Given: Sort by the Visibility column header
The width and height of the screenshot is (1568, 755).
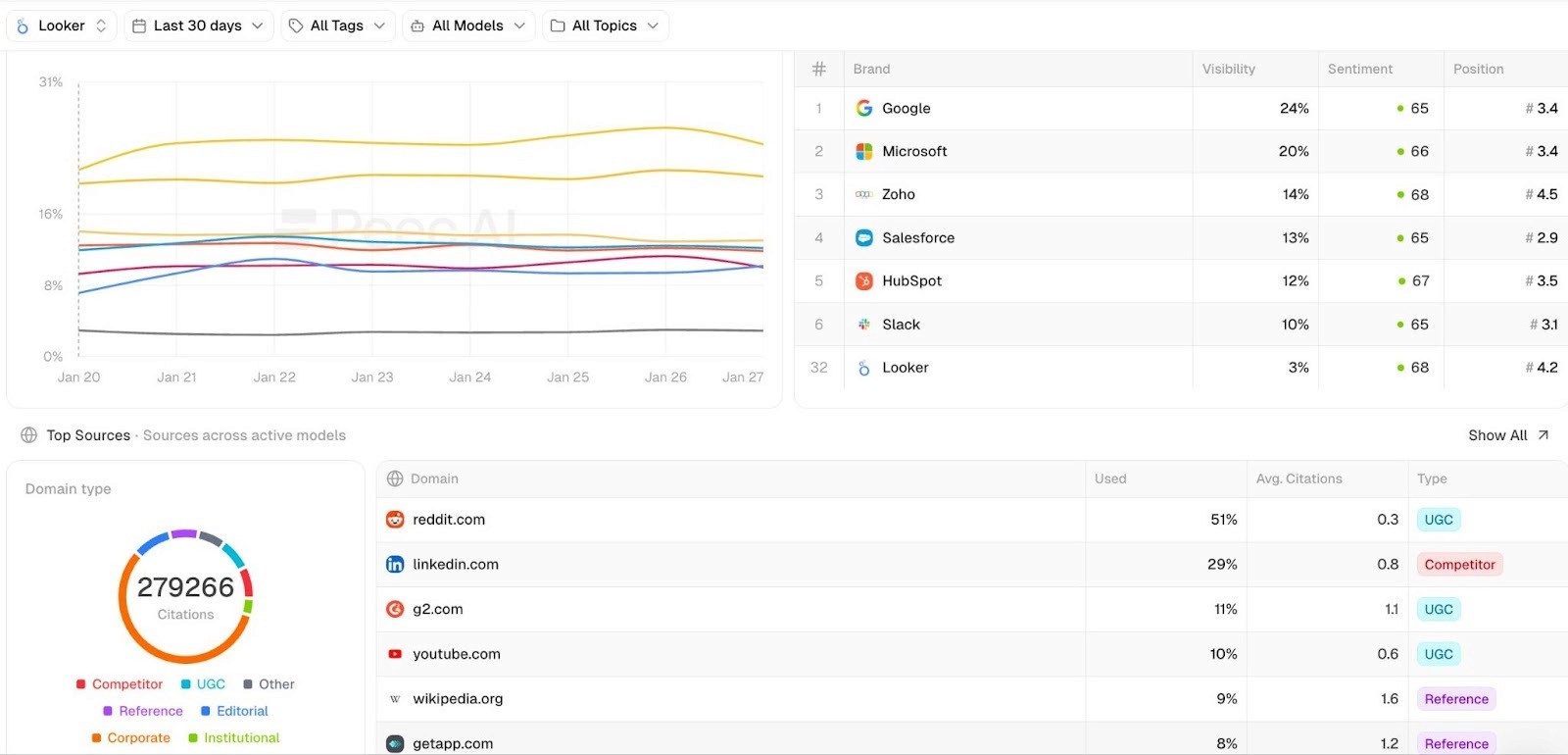Looking at the screenshot, I should pos(1229,69).
